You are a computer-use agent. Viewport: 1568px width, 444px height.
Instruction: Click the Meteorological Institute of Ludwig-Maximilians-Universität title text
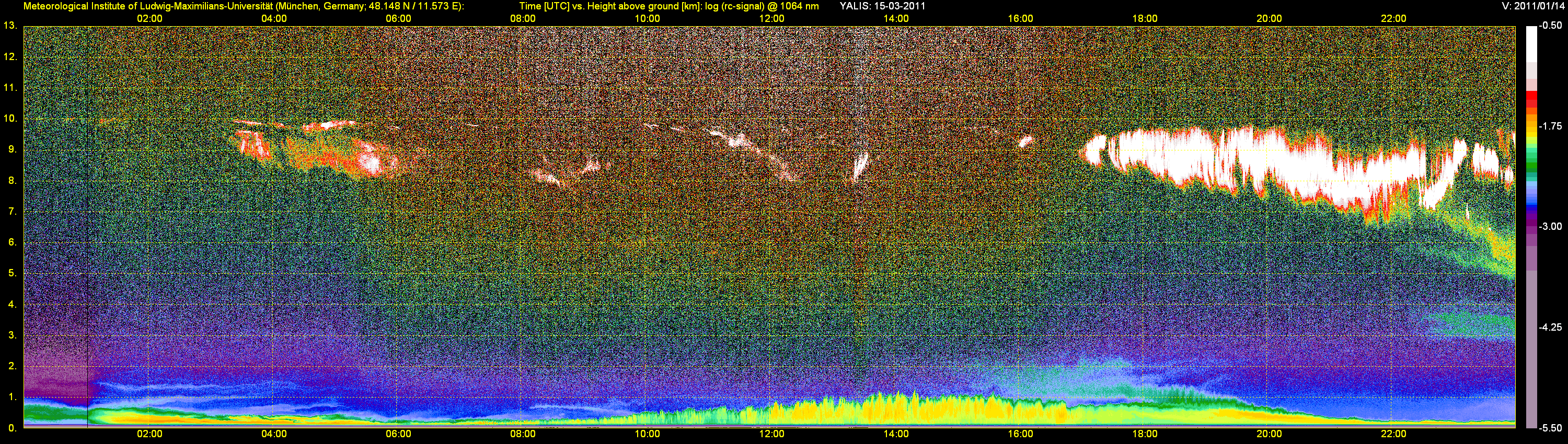[x=243, y=7]
